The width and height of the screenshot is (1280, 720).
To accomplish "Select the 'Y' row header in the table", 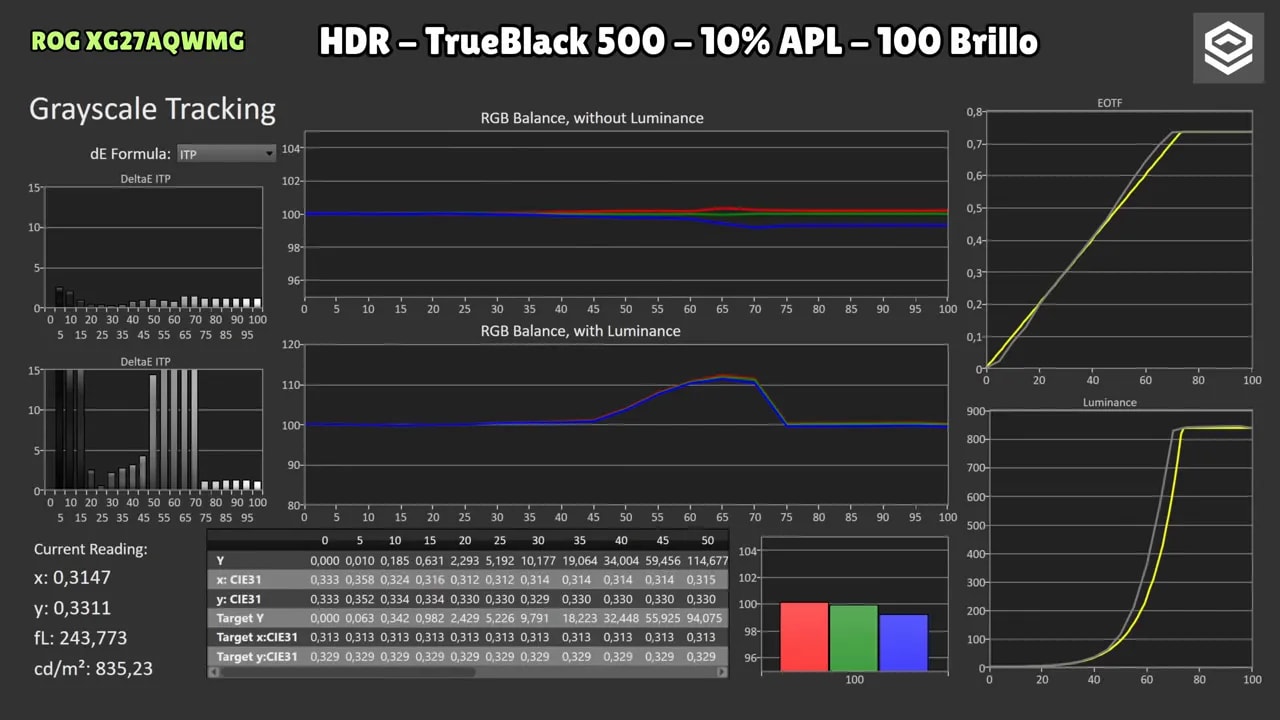I will tap(221, 561).
